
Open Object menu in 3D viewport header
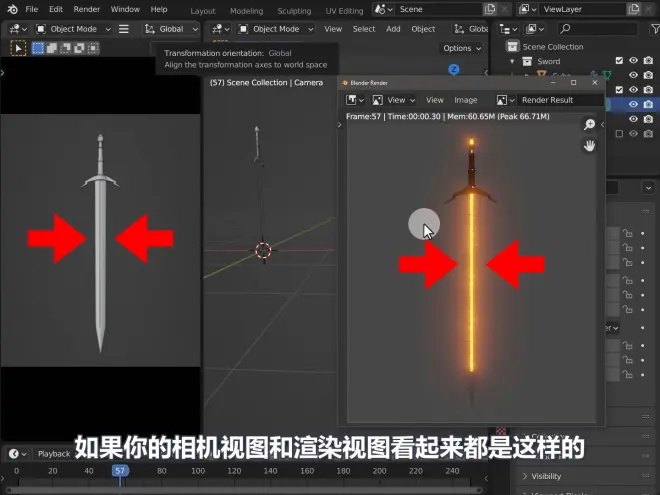coord(423,29)
